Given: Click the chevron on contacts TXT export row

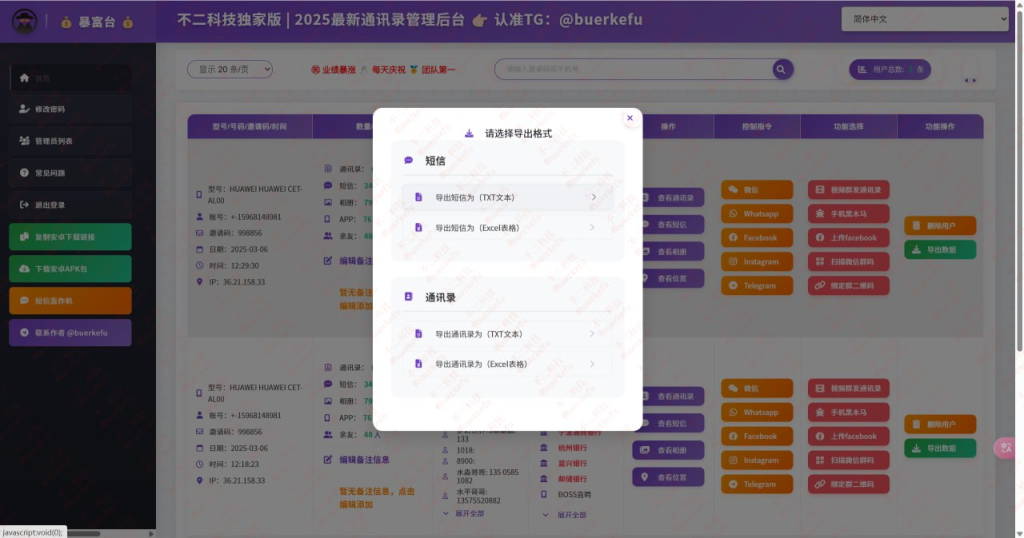Looking at the screenshot, I should 592,334.
